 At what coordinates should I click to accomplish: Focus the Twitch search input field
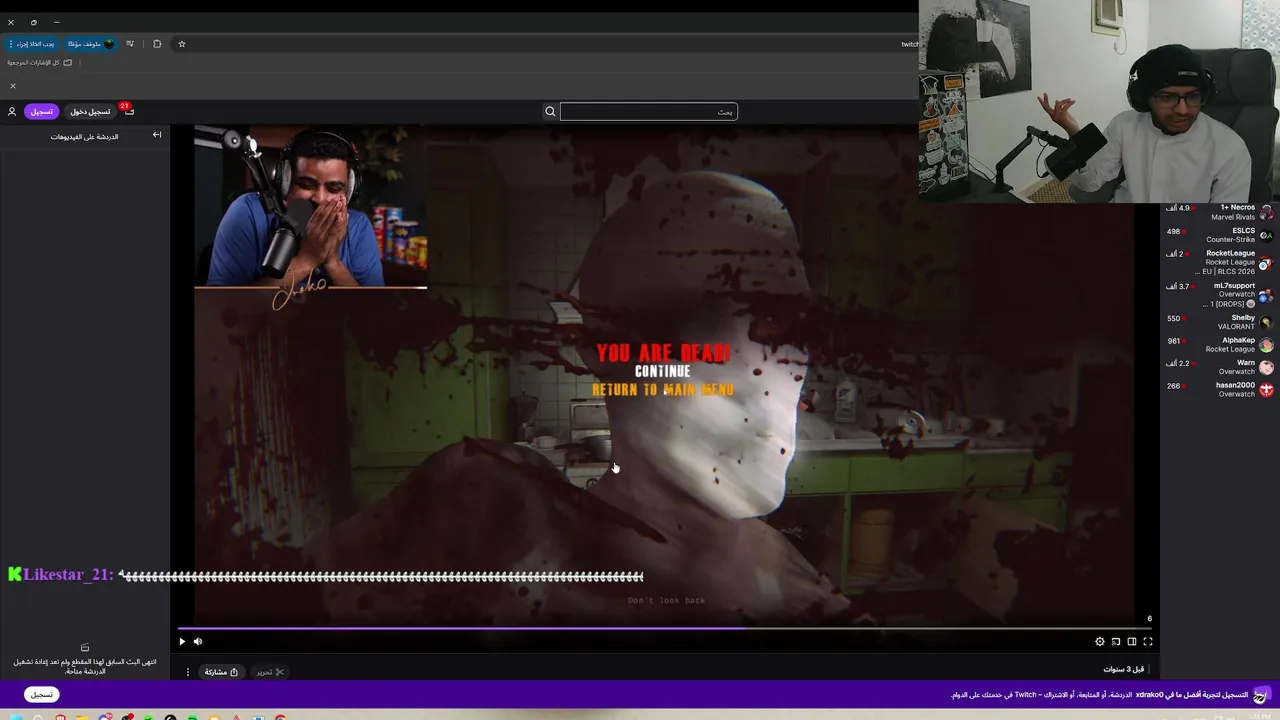pos(648,112)
